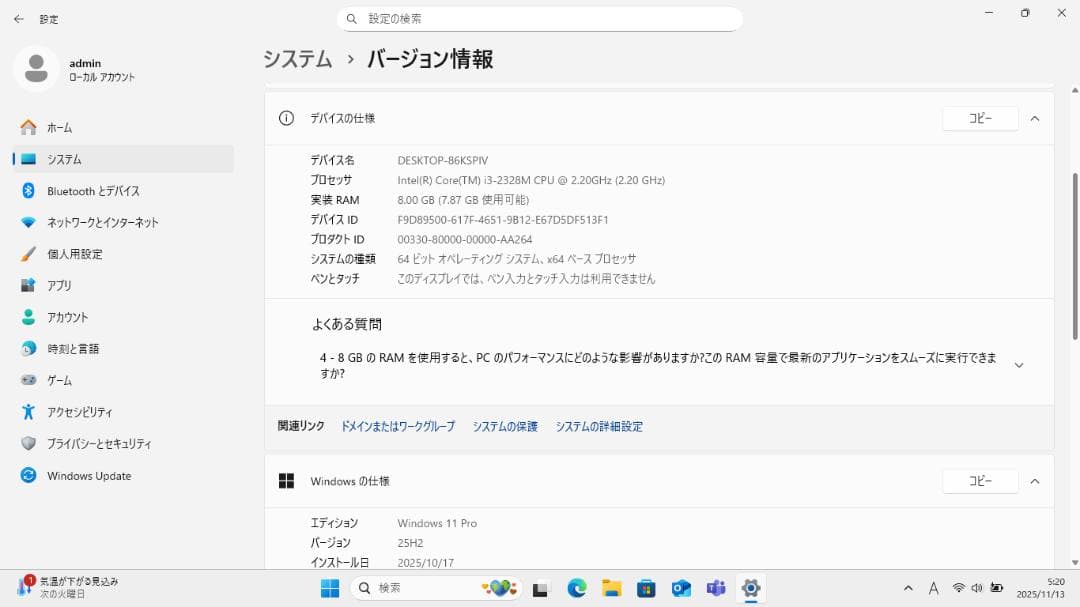Click the device name DESKTOP-86KSPIV
The height and width of the screenshot is (607, 1080).
pyautogui.click(x=443, y=161)
